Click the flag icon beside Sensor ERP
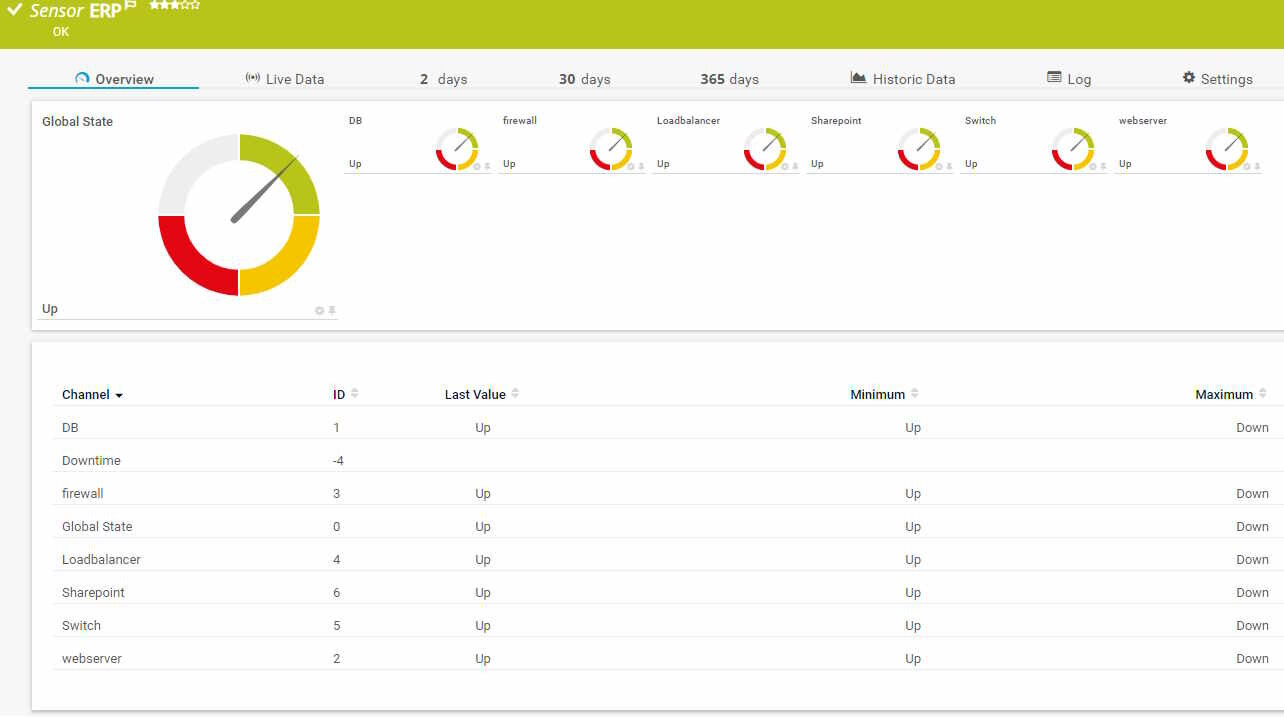Screen dimensions: 1284x717 pos(131,6)
